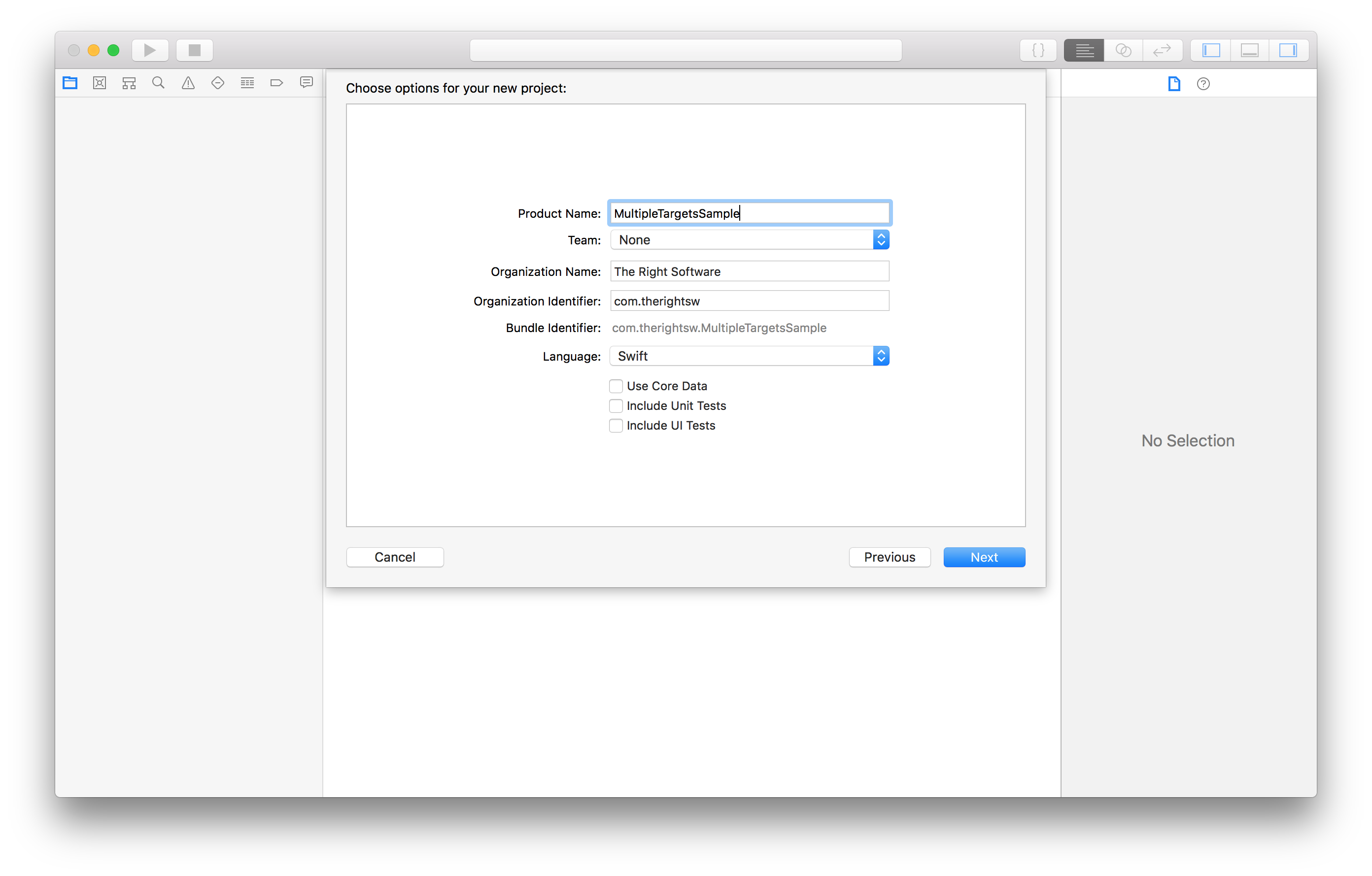Click Product Name input field
Image resolution: width=1372 pixels, height=876 pixels.
[750, 212]
